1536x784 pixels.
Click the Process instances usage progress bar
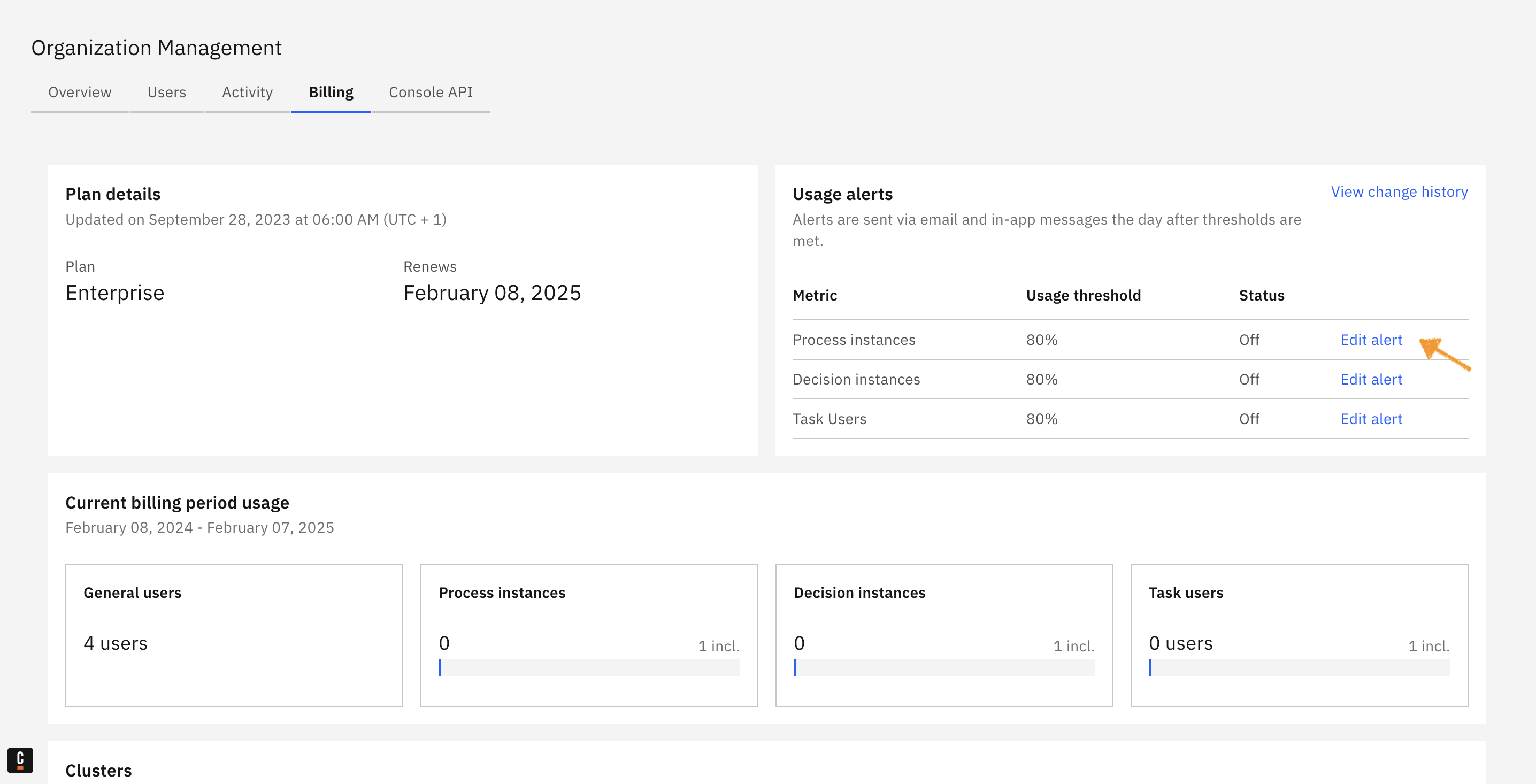pyautogui.click(x=588, y=667)
